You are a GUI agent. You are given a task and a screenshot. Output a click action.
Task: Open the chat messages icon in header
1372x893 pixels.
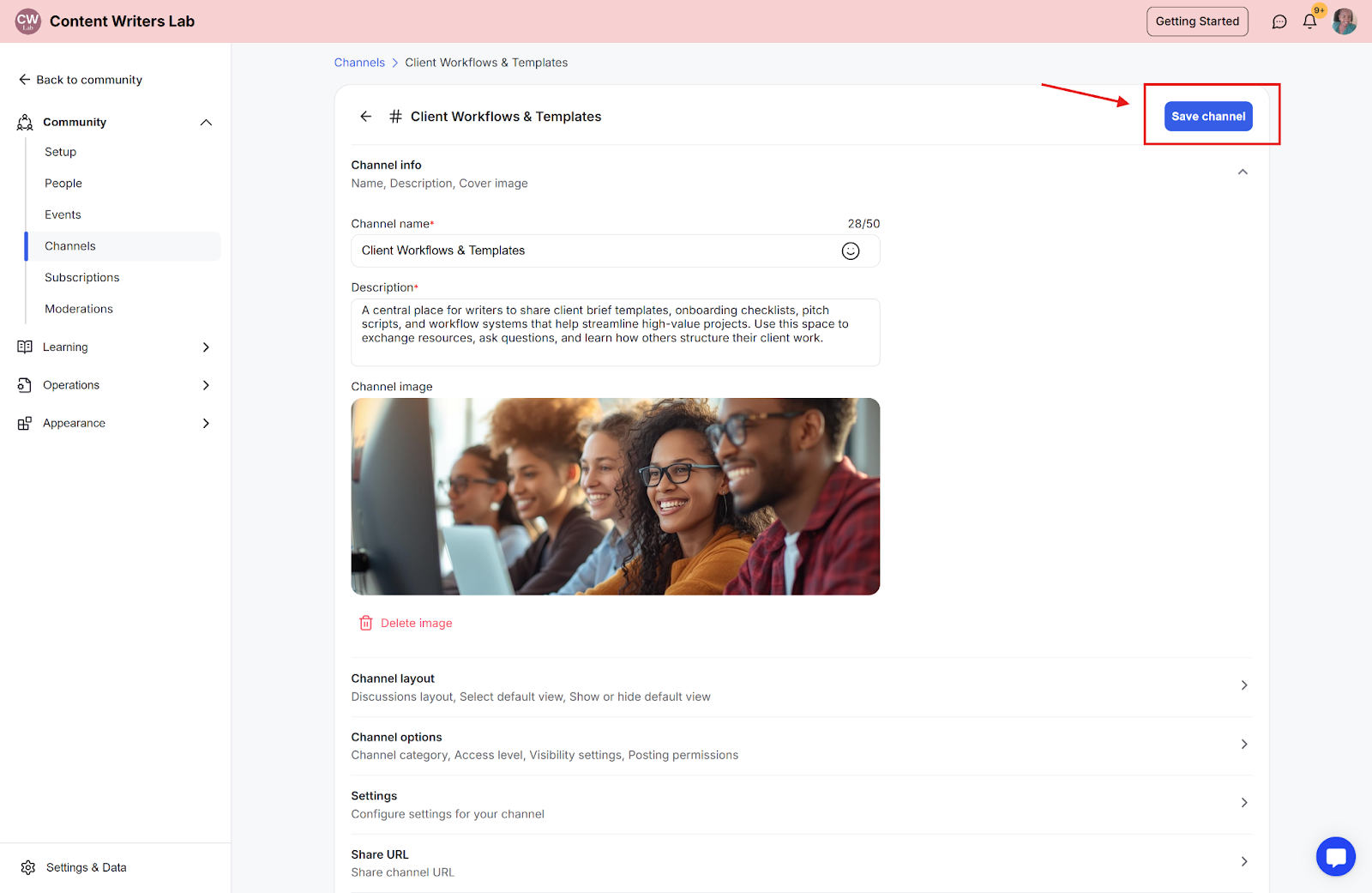coord(1279,21)
